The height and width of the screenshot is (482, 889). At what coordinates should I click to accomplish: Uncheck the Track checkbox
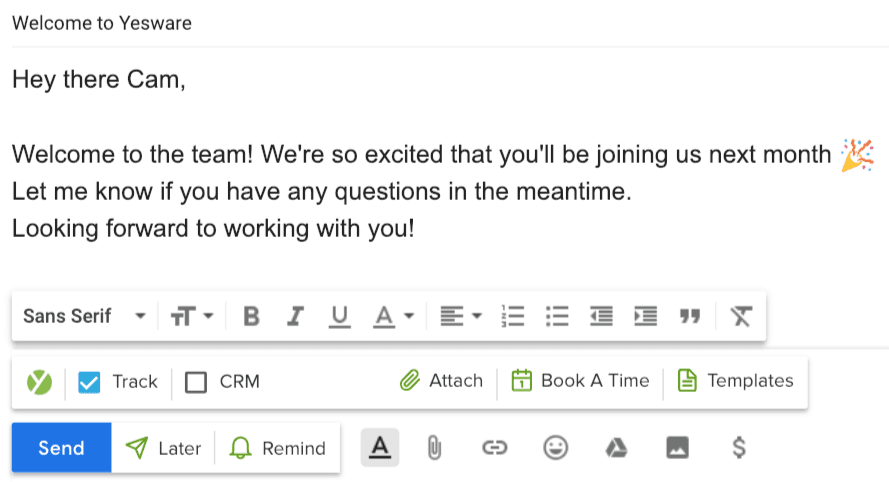(x=89, y=382)
